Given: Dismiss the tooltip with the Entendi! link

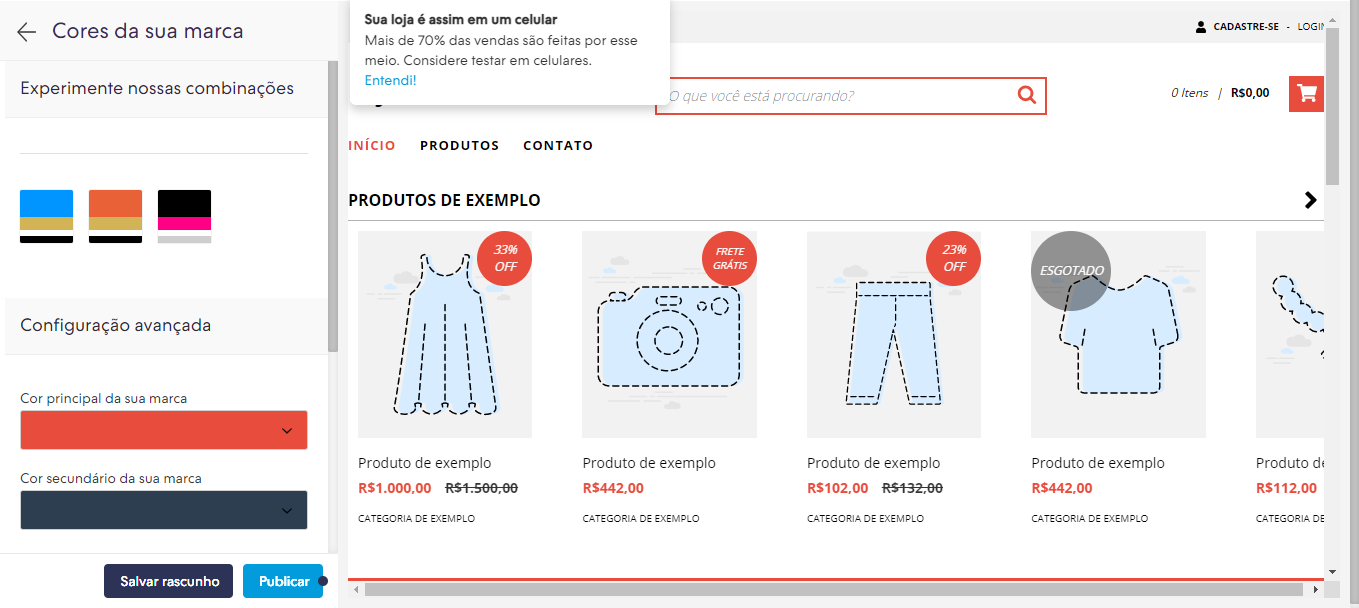Looking at the screenshot, I should pos(390,80).
